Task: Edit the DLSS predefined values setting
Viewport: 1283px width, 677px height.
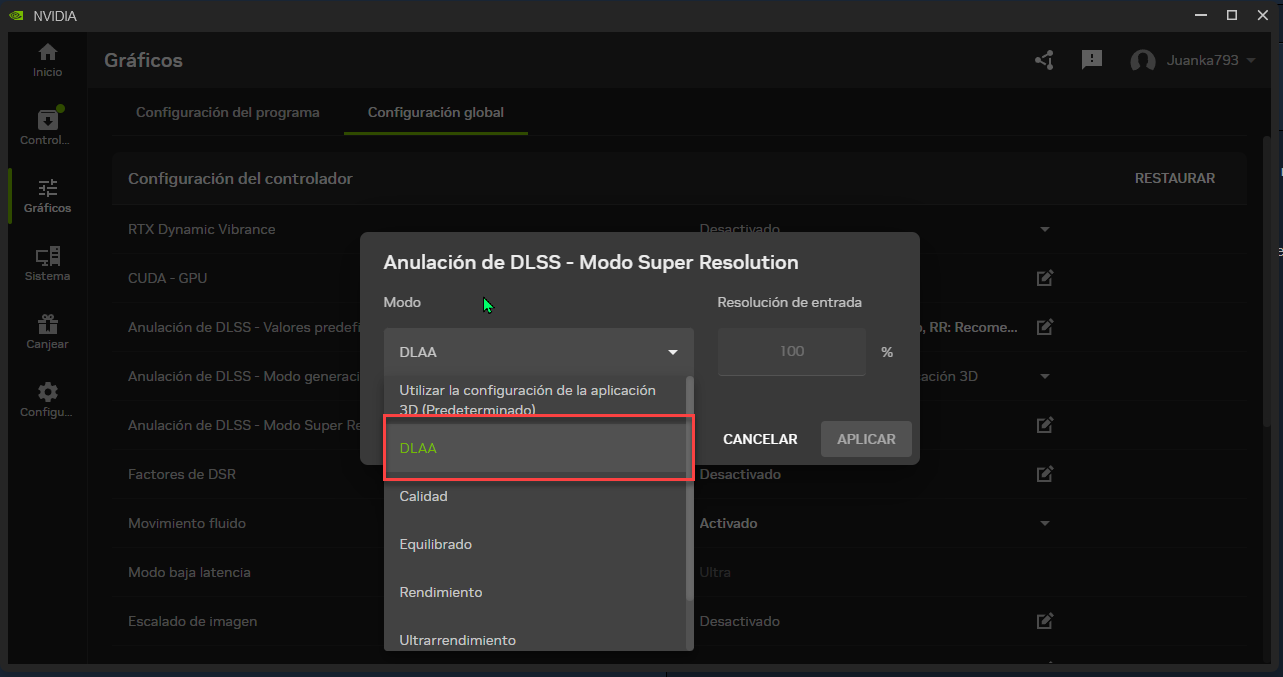Action: pos(1045,326)
